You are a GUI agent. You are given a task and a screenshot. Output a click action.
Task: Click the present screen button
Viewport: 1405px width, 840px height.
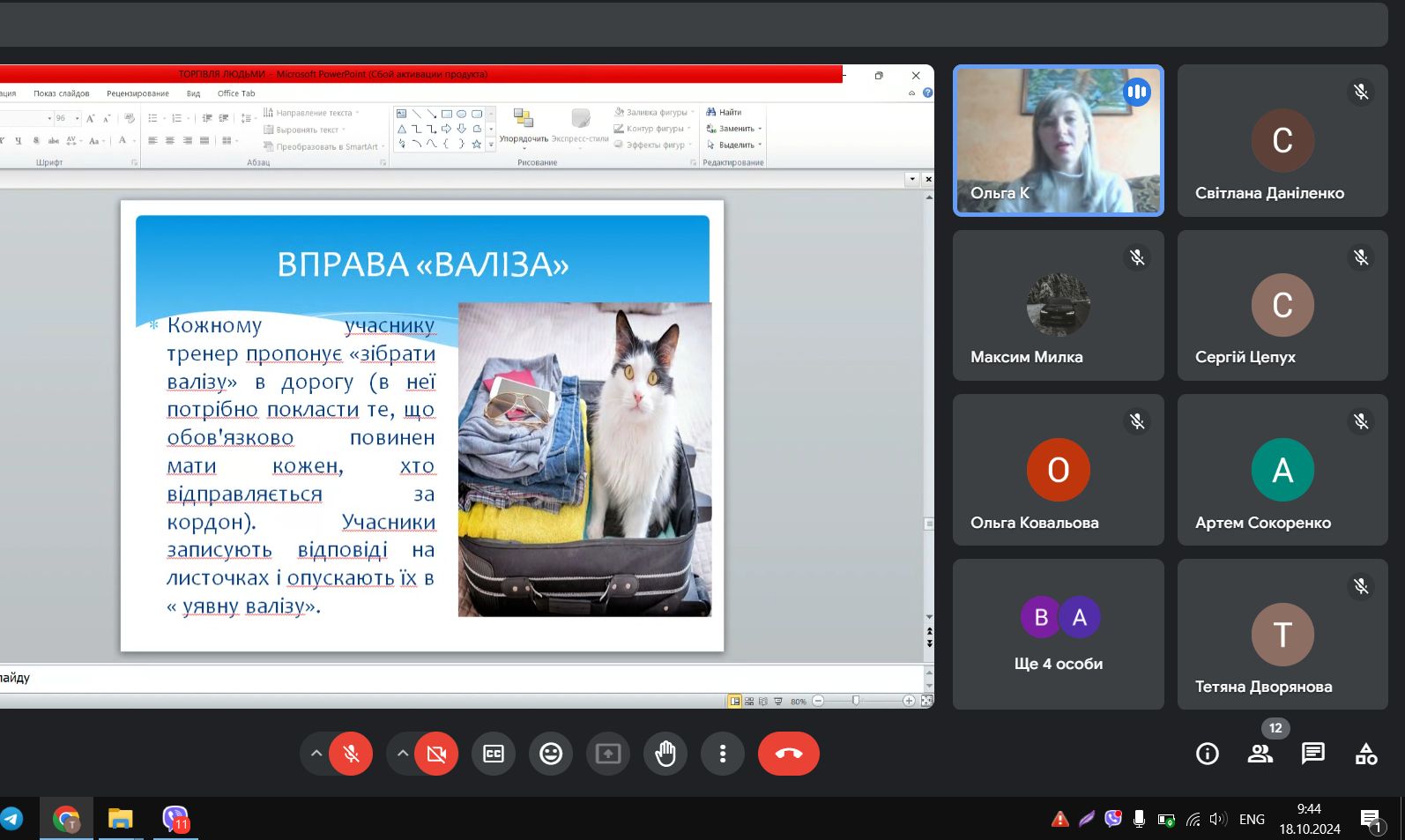608,754
